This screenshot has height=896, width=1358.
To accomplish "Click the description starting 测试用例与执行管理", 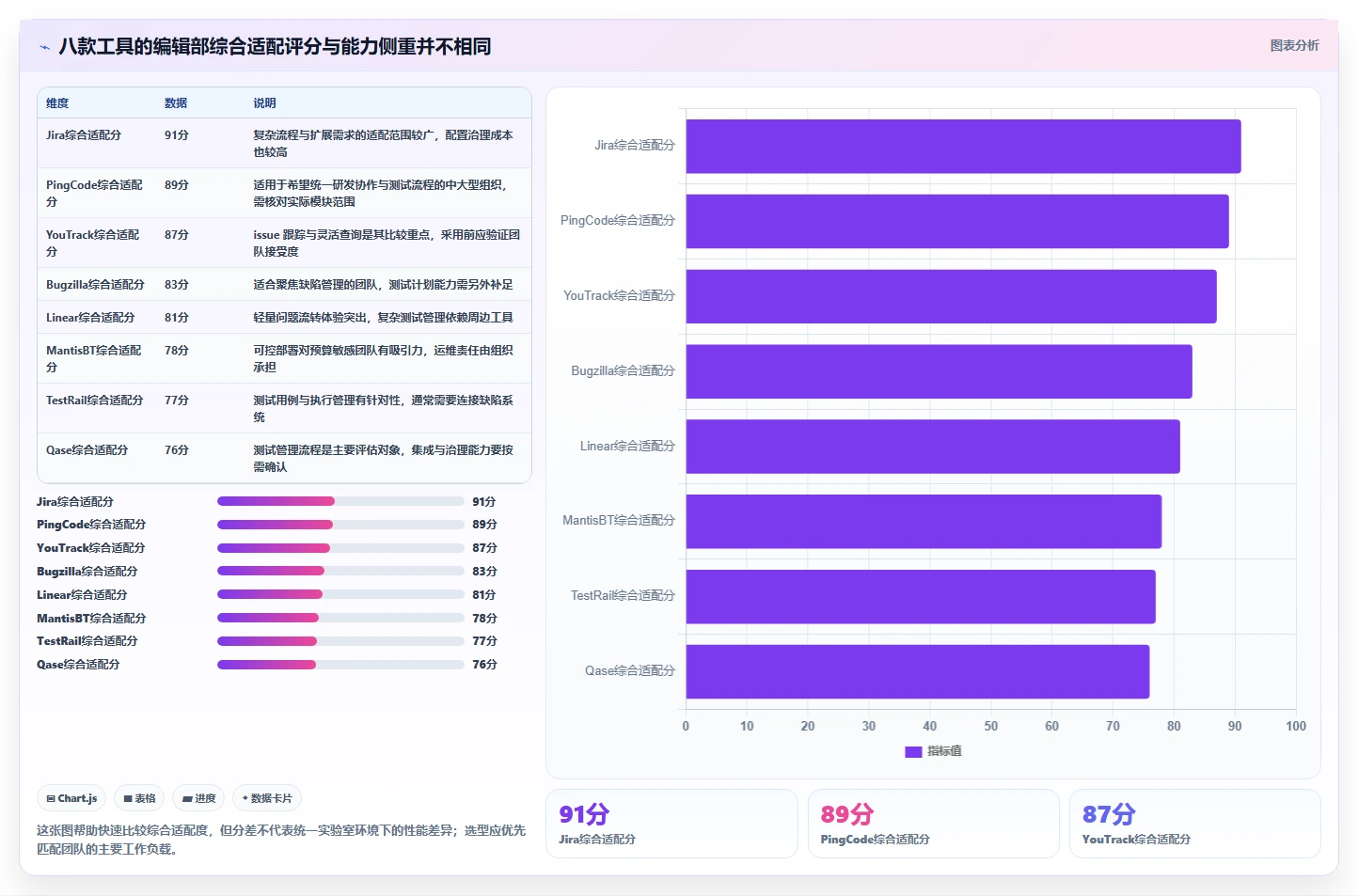I will [384, 408].
